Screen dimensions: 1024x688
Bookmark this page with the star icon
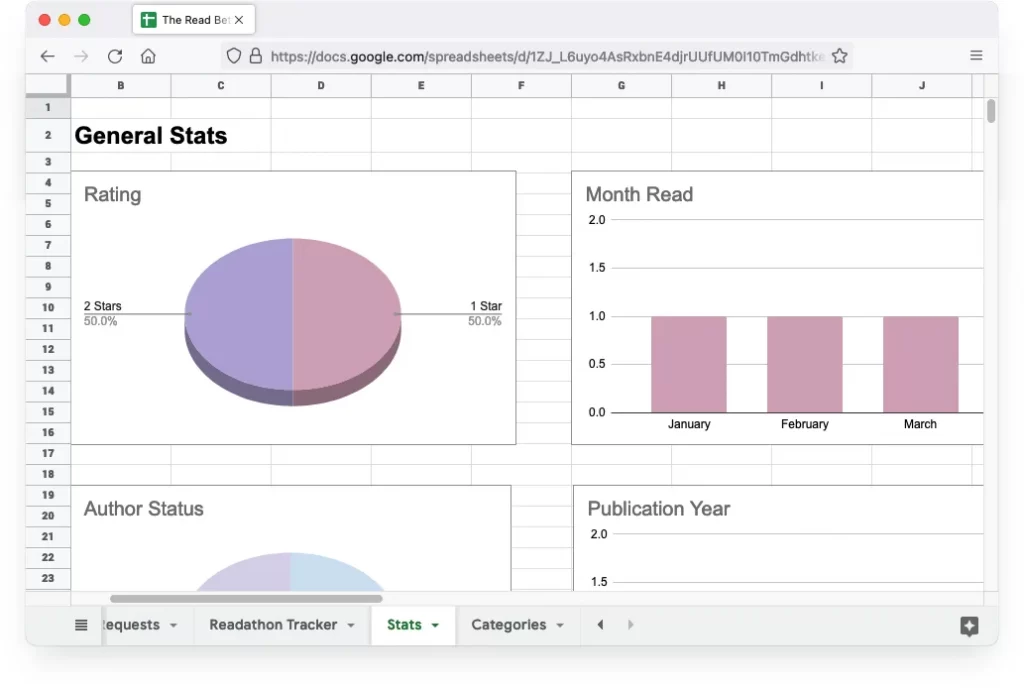840,56
